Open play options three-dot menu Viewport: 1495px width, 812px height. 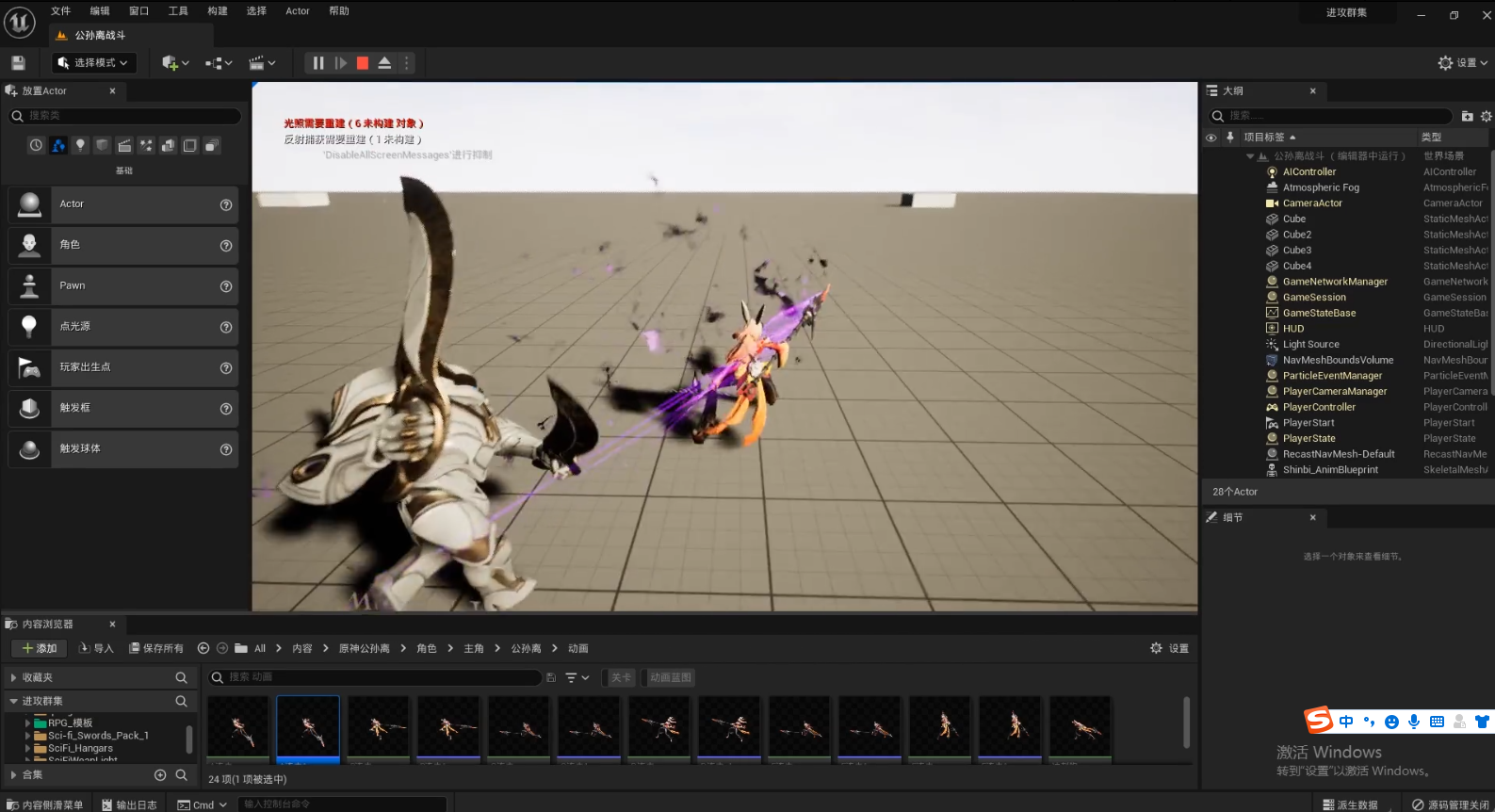pos(407,63)
